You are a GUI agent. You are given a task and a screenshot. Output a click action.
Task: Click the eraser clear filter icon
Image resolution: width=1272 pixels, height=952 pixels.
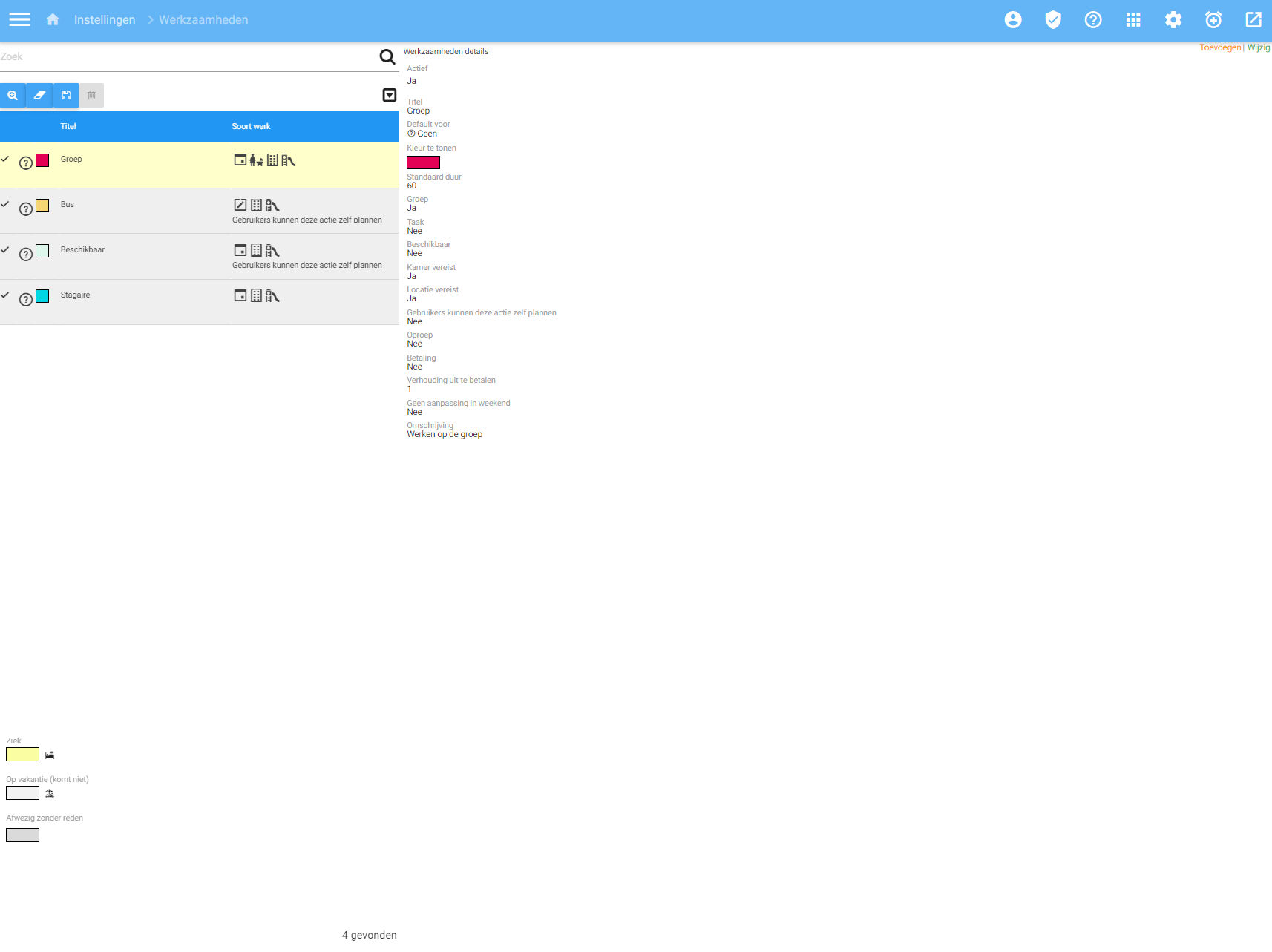(x=39, y=96)
